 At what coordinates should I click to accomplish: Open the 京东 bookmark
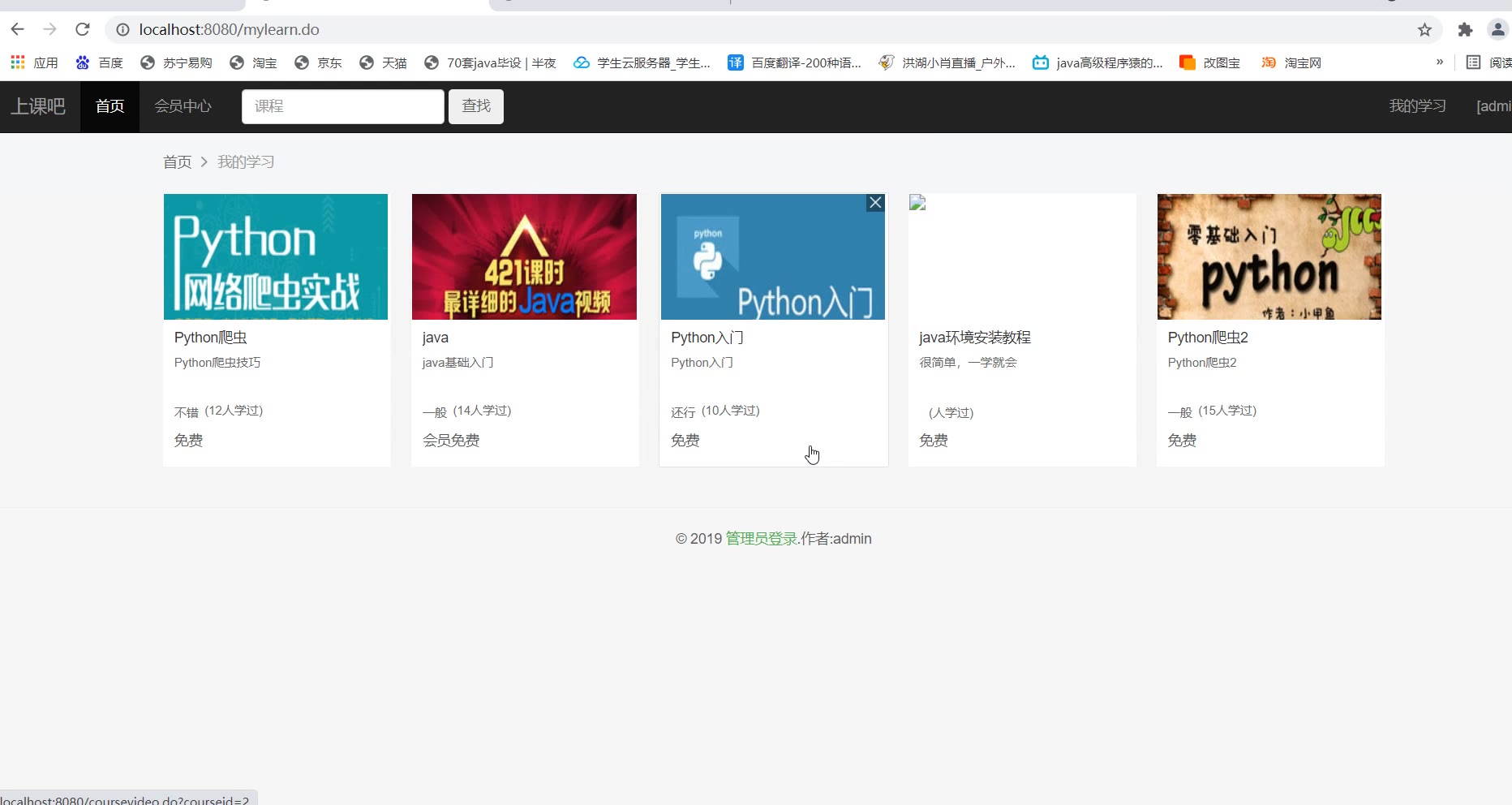(x=318, y=62)
